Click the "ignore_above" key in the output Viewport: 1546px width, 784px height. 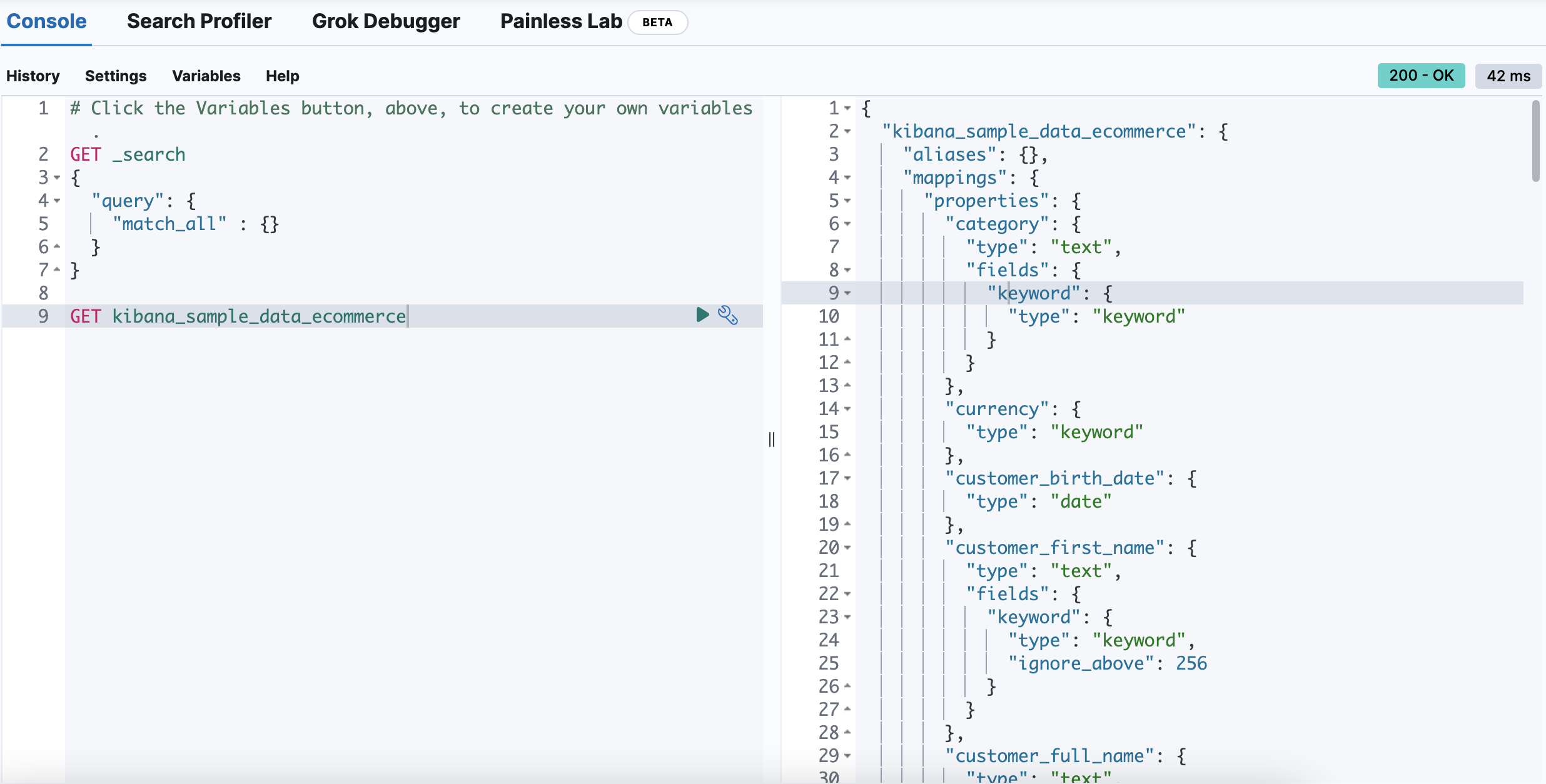click(1081, 663)
